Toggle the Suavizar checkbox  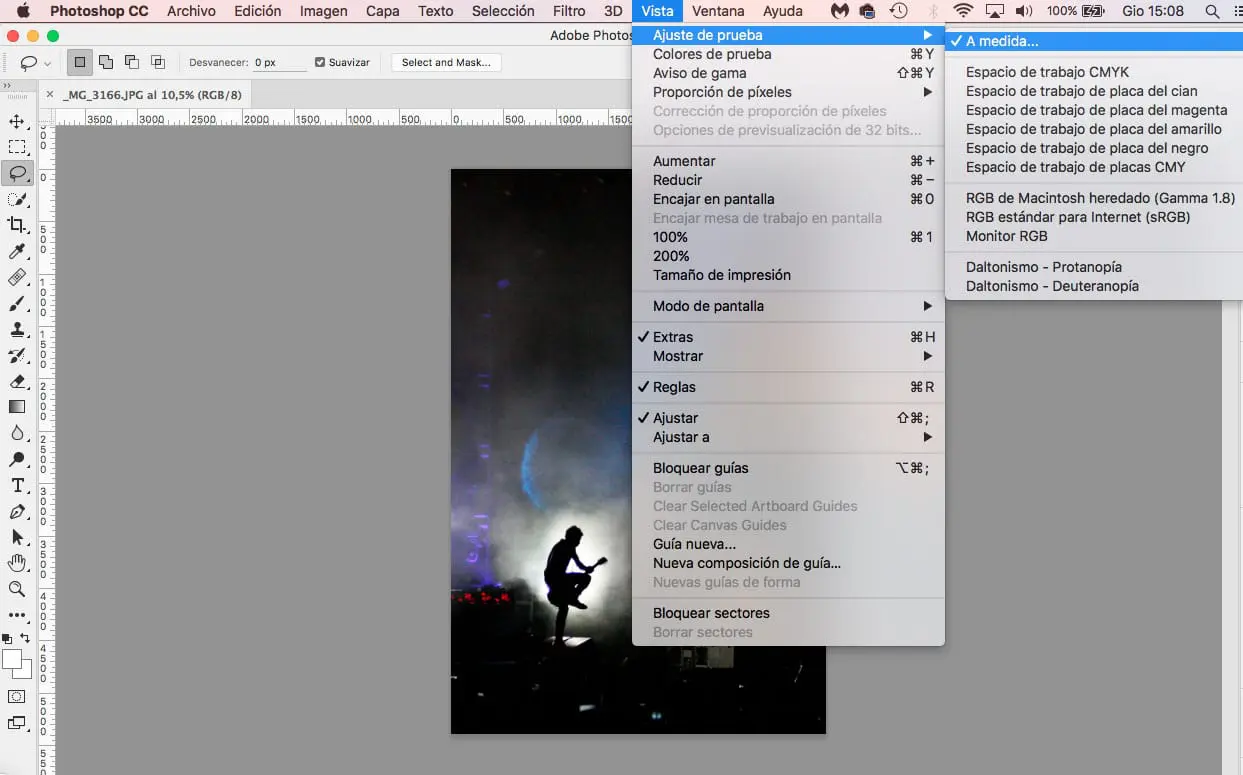[320, 62]
